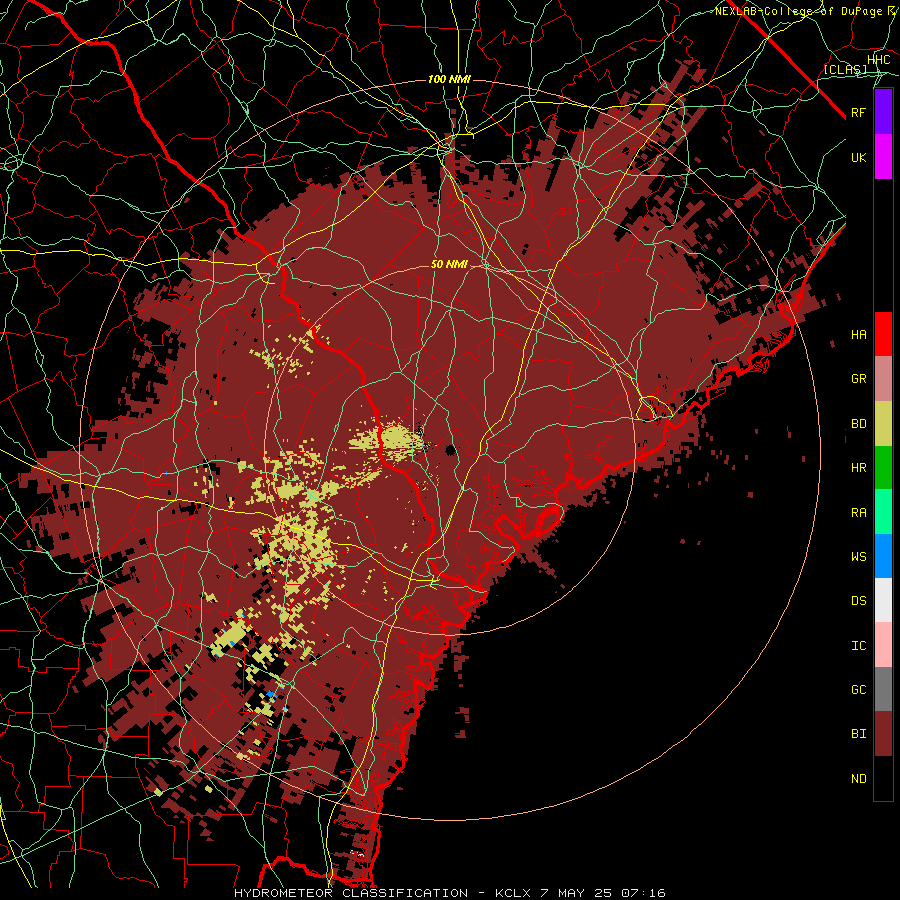900x900 pixels.
Task: Click the 100 NMI range ring label
Action: coord(449,79)
